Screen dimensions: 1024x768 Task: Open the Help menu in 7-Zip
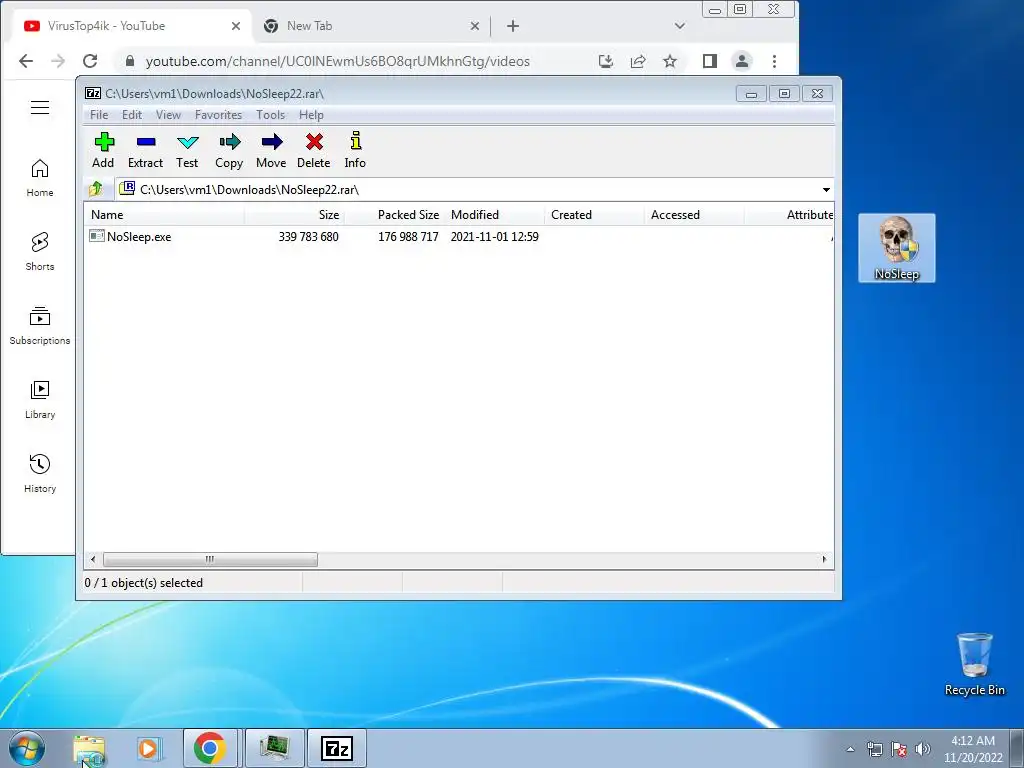[x=312, y=115]
